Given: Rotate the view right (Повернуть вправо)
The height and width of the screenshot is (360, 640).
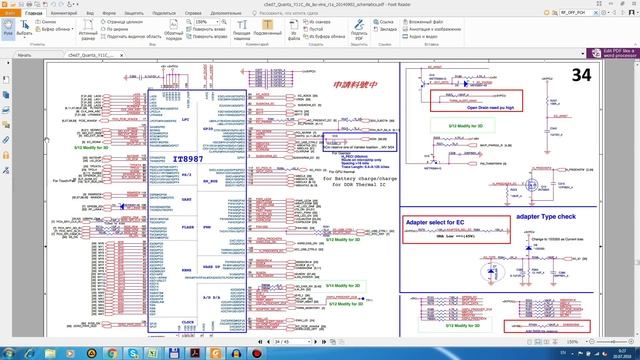Looking at the screenshot, I should click(207, 36).
